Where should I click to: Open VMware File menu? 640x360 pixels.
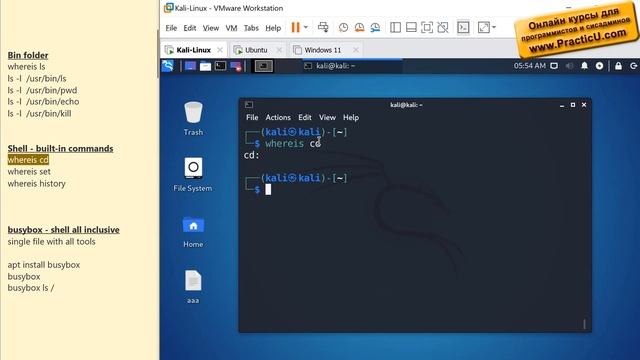pos(171,28)
